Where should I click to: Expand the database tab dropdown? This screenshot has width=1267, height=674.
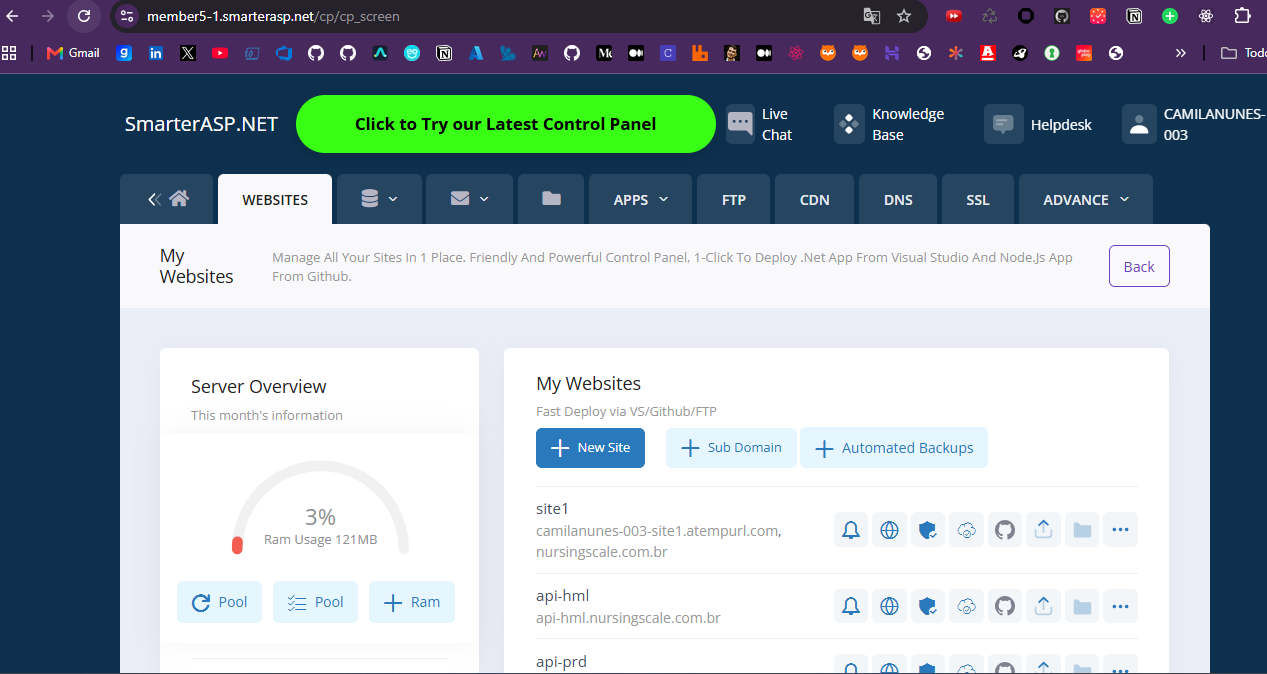379,199
